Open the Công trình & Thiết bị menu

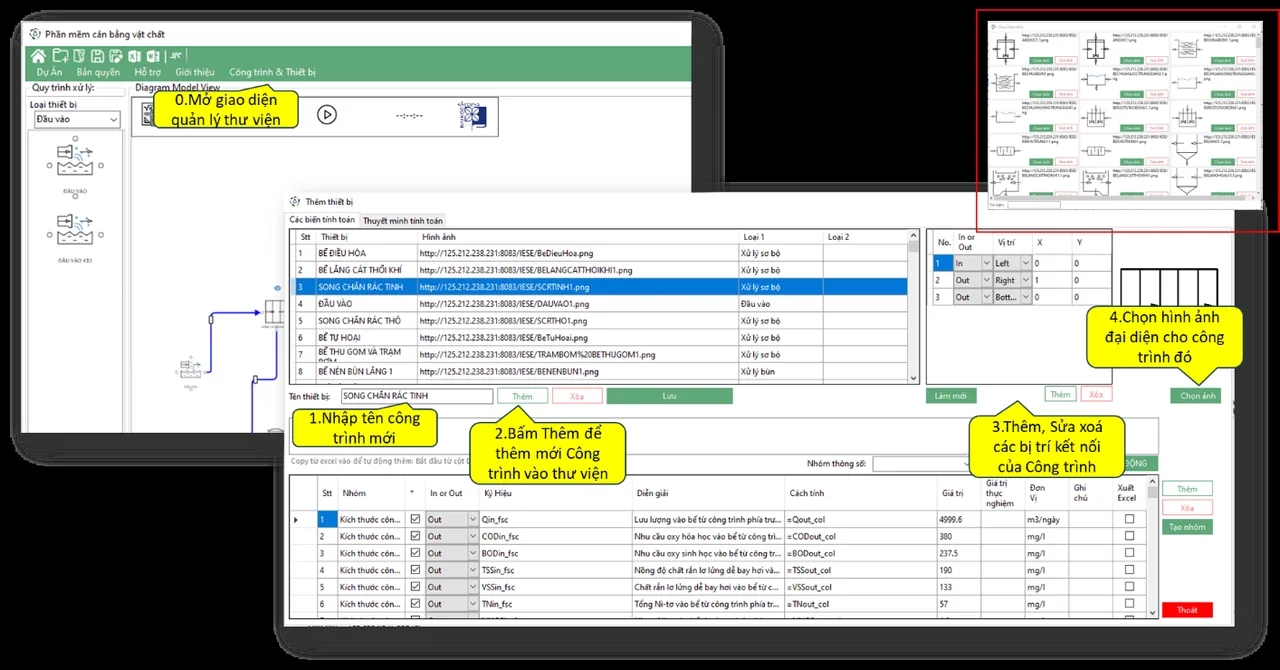point(272,72)
